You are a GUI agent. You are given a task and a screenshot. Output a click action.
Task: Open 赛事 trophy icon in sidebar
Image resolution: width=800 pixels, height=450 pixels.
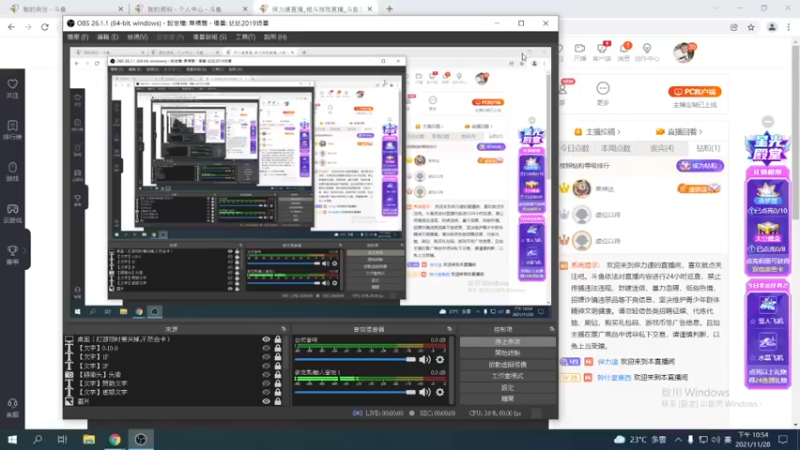pyautogui.click(x=12, y=251)
